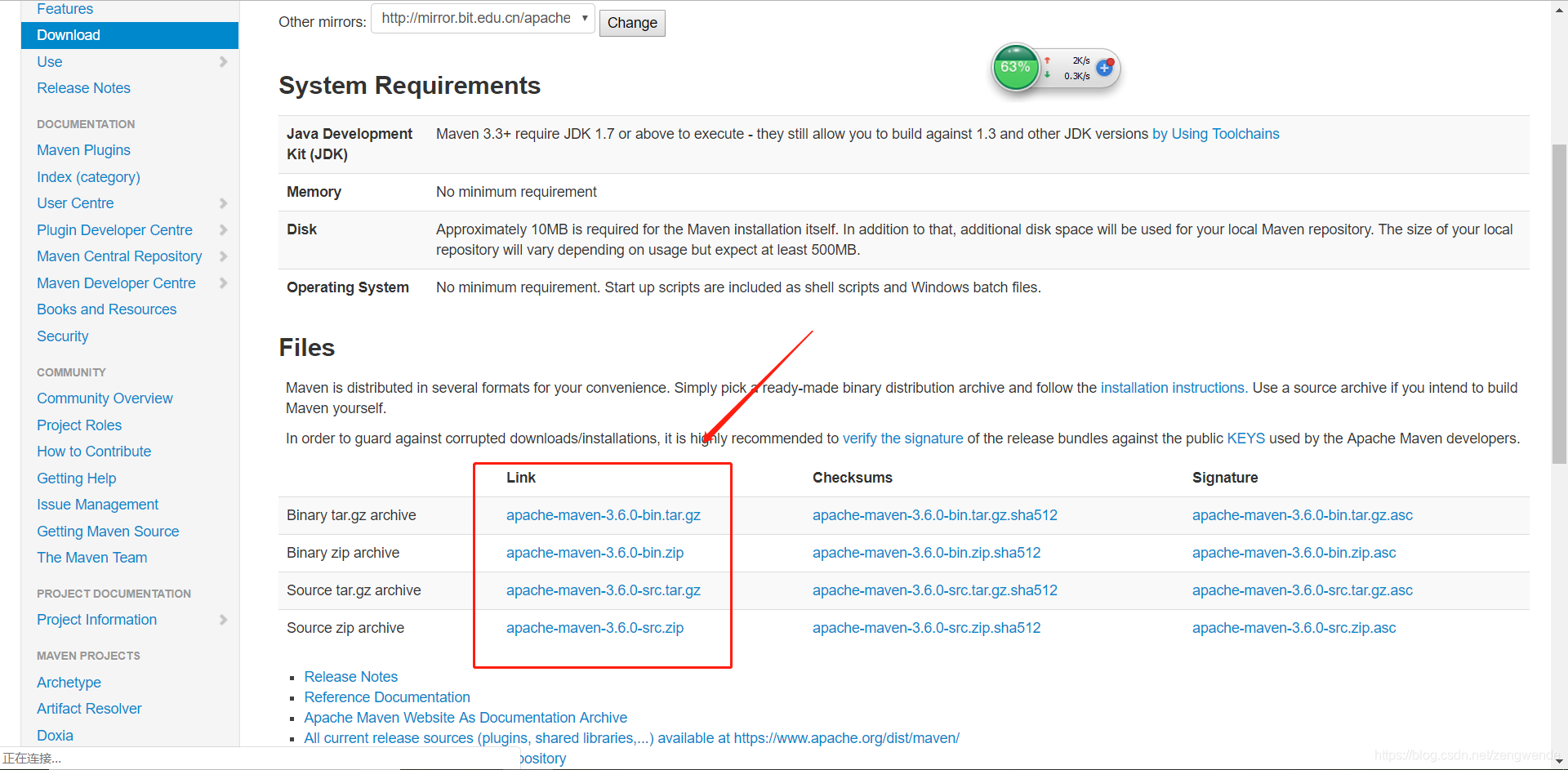
Task: Open Getting Help page
Action: pos(76,478)
